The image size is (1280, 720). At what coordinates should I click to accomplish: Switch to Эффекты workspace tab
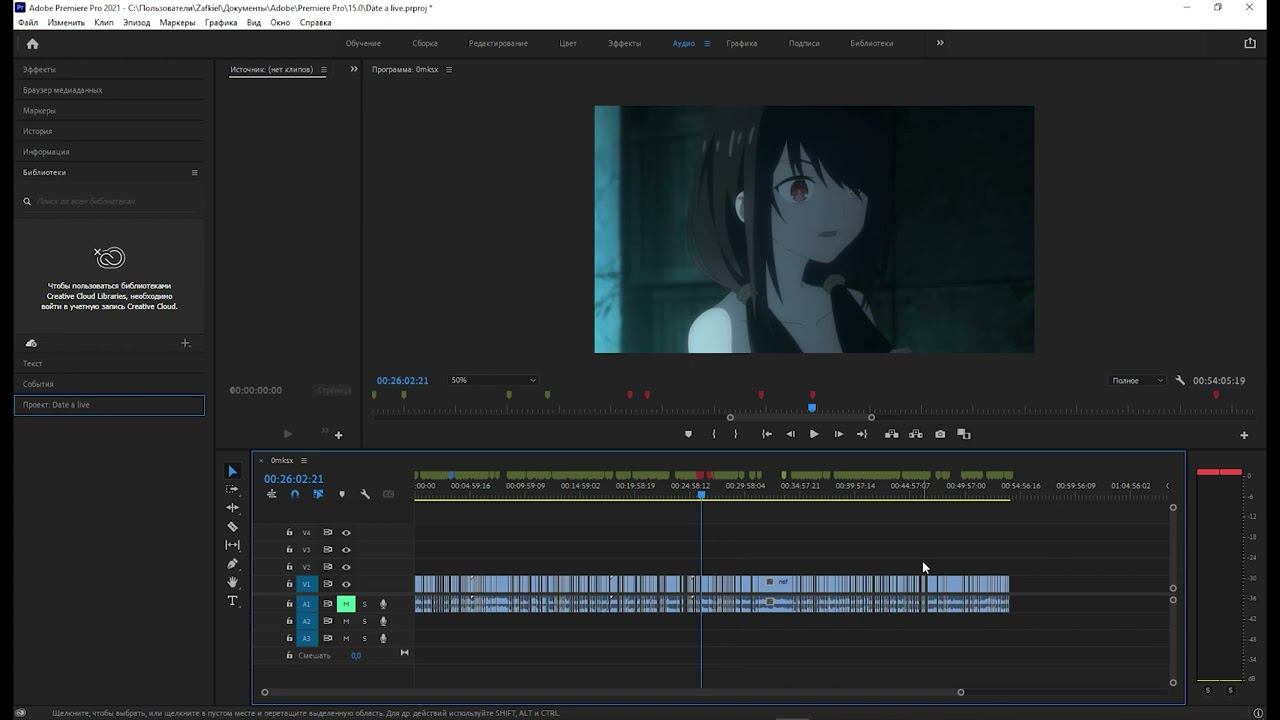(625, 43)
